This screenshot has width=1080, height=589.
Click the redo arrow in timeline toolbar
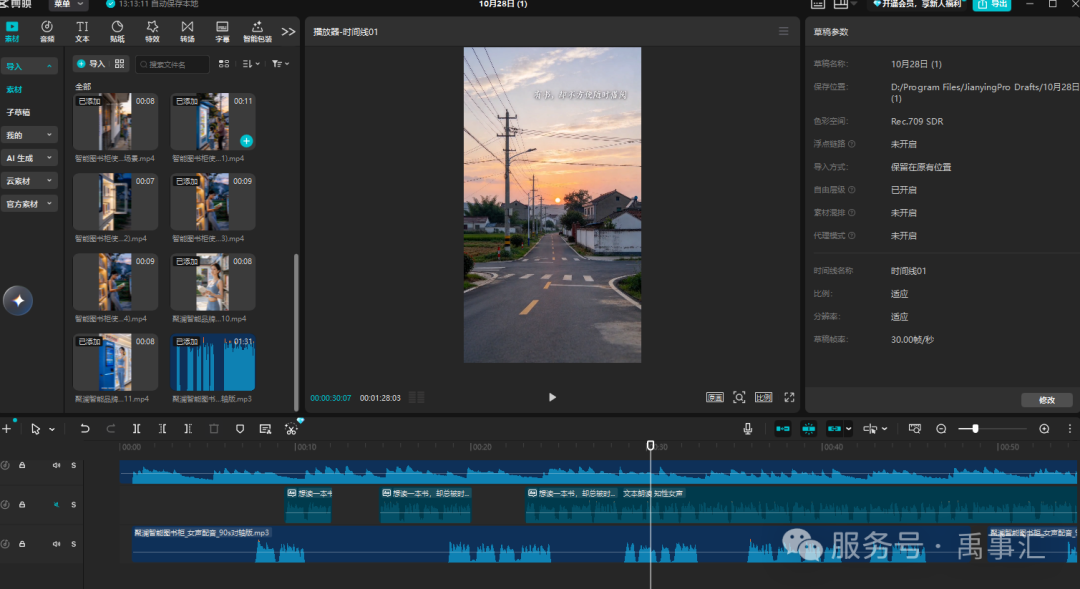tap(110, 428)
